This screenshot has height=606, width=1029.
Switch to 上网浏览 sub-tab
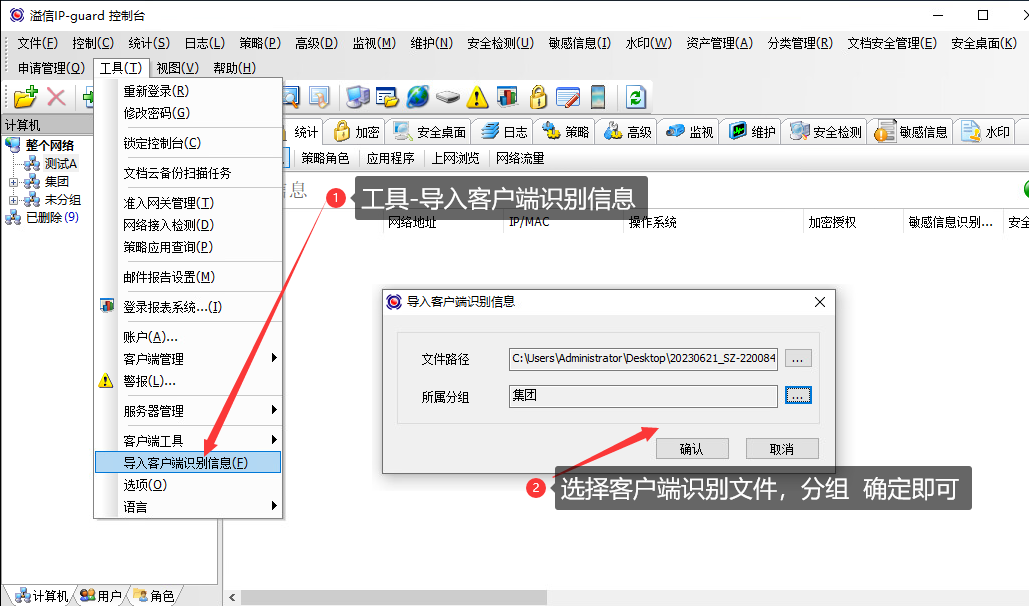(455, 158)
